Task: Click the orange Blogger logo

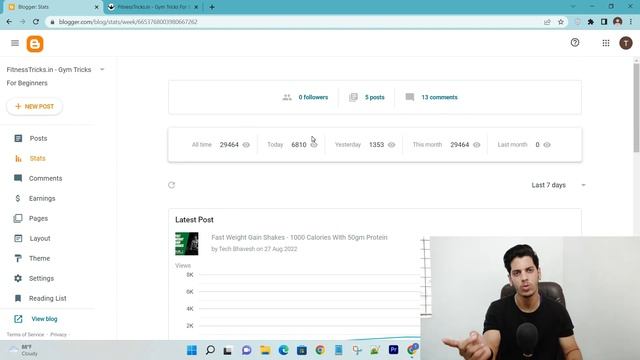Action: pos(35,44)
